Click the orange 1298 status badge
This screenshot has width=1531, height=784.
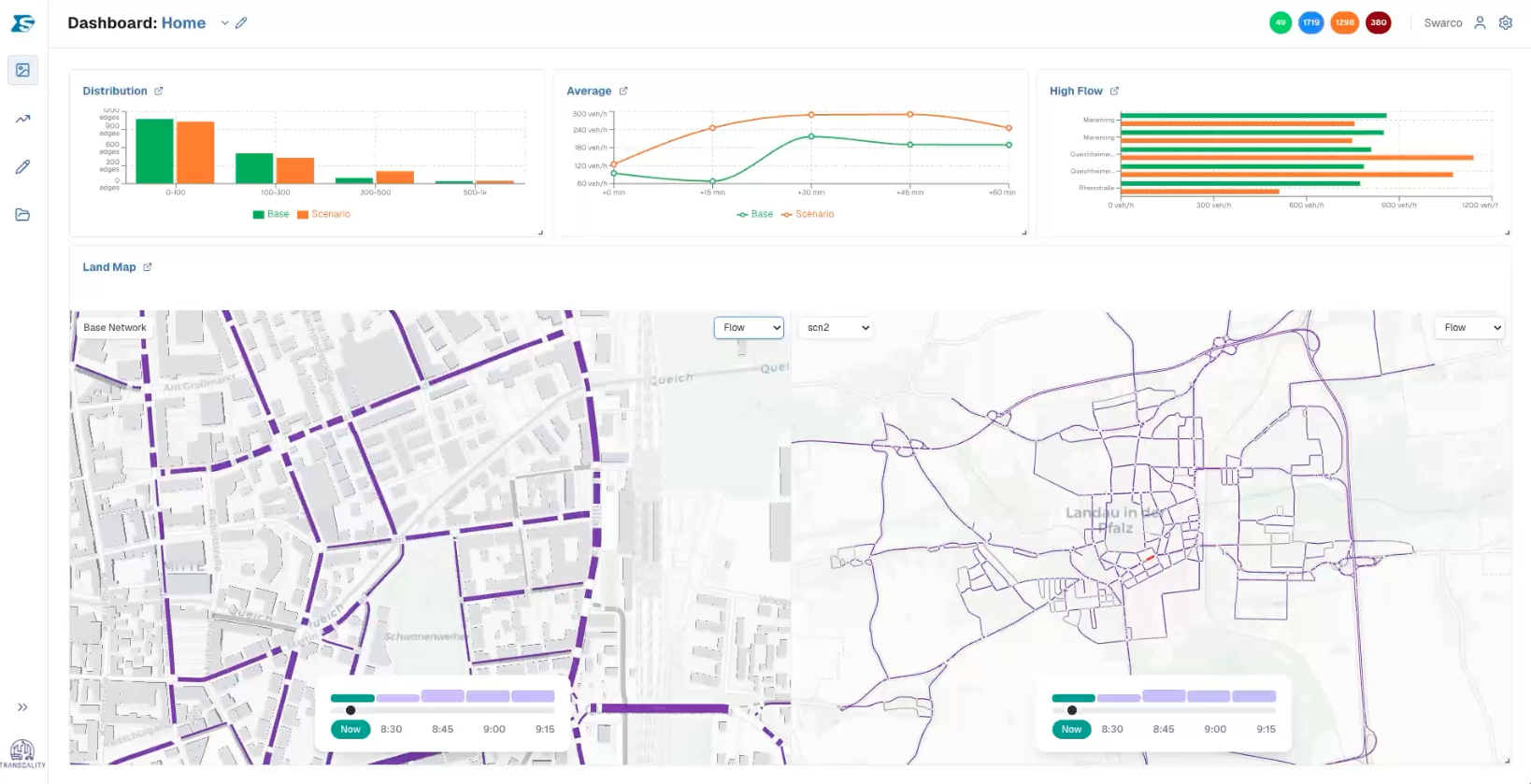pos(1344,22)
